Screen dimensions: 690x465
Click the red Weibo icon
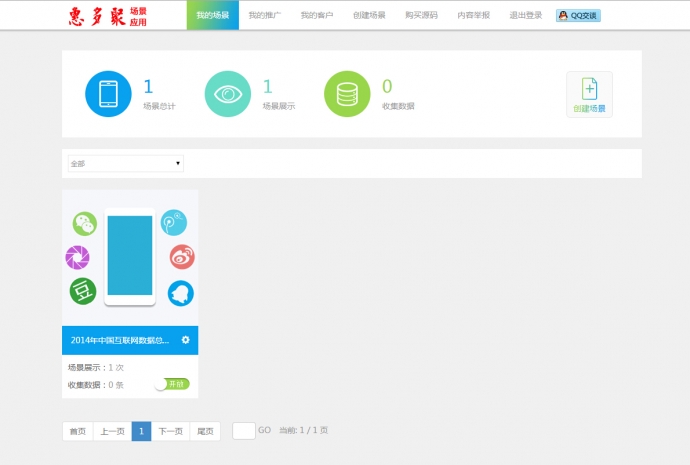point(182,257)
